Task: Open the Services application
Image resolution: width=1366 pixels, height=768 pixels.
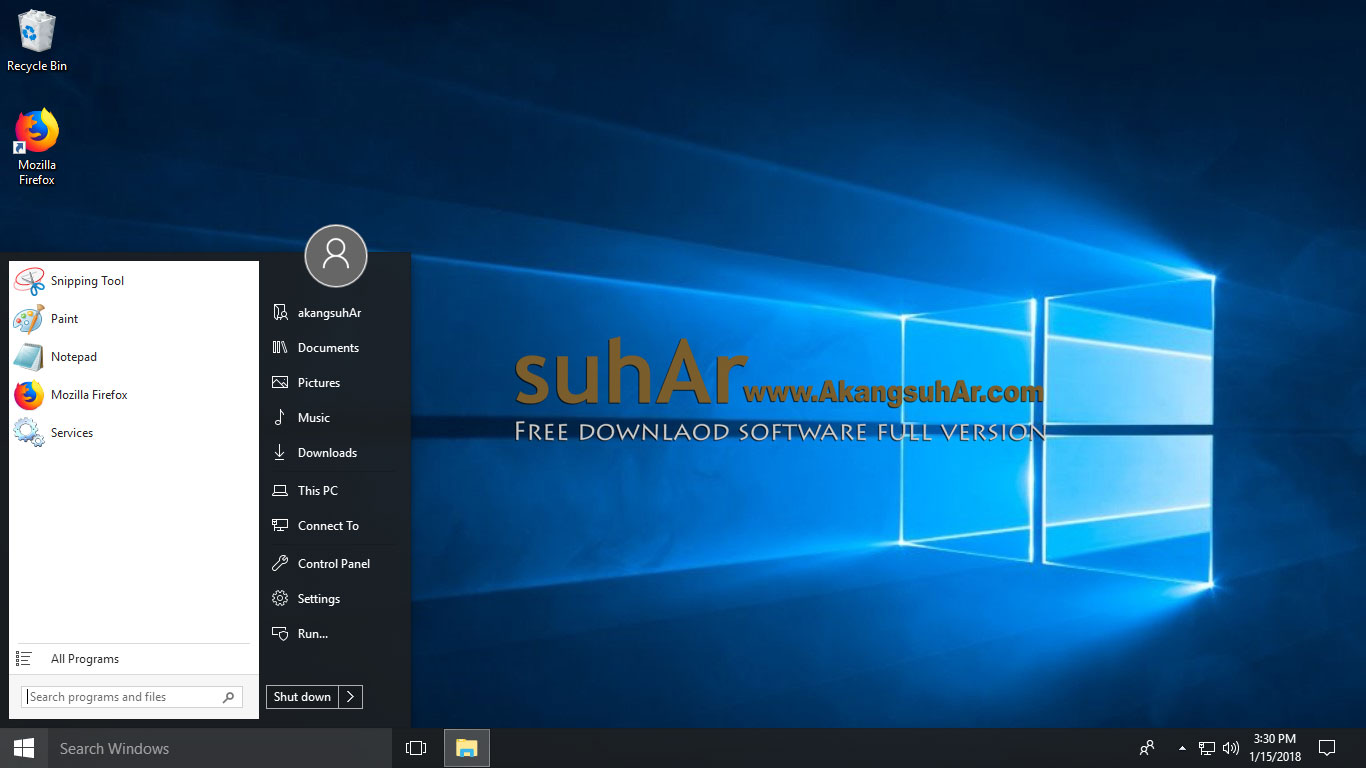Action: tap(72, 432)
